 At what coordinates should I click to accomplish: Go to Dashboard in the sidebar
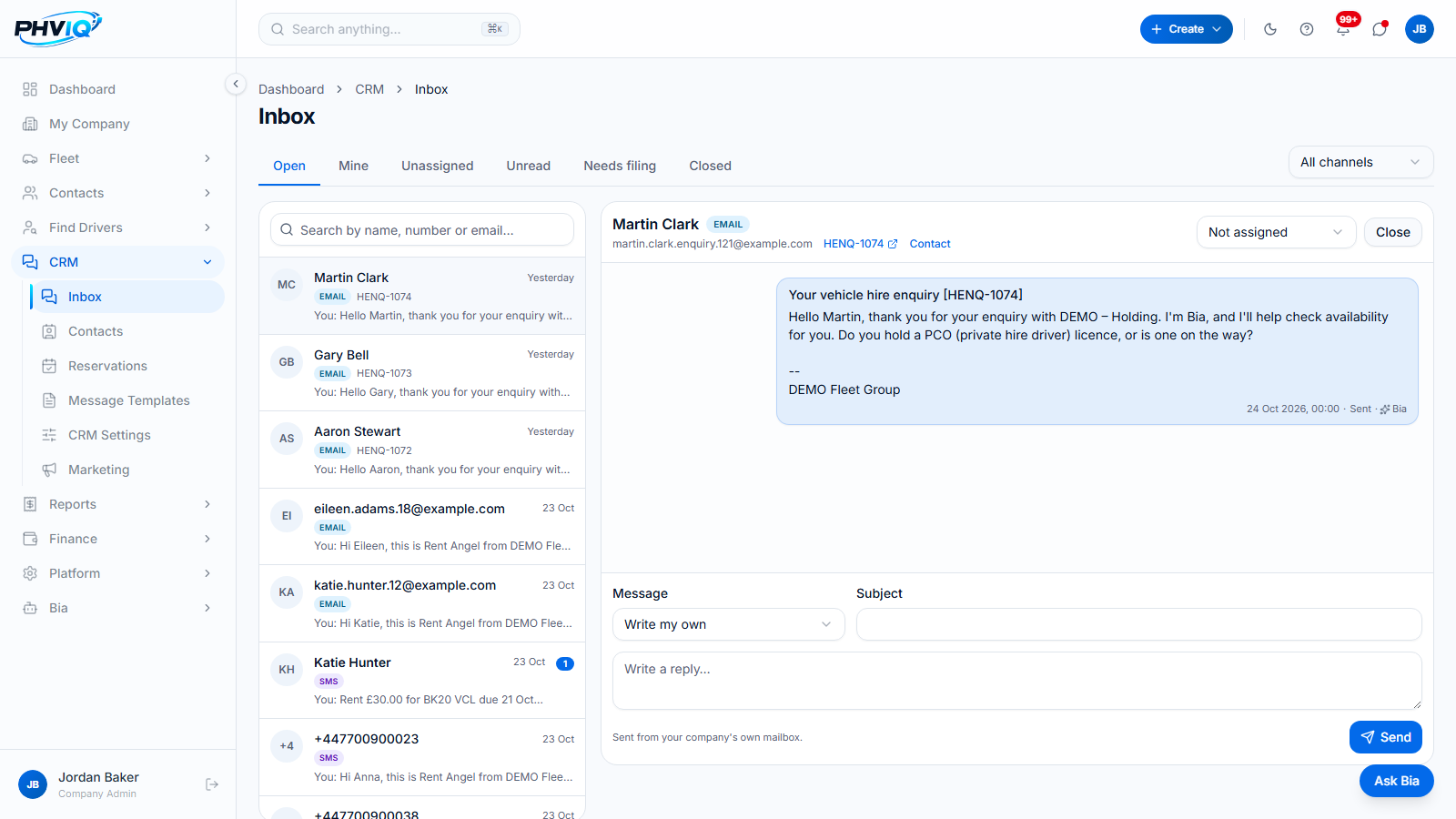tap(118, 89)
